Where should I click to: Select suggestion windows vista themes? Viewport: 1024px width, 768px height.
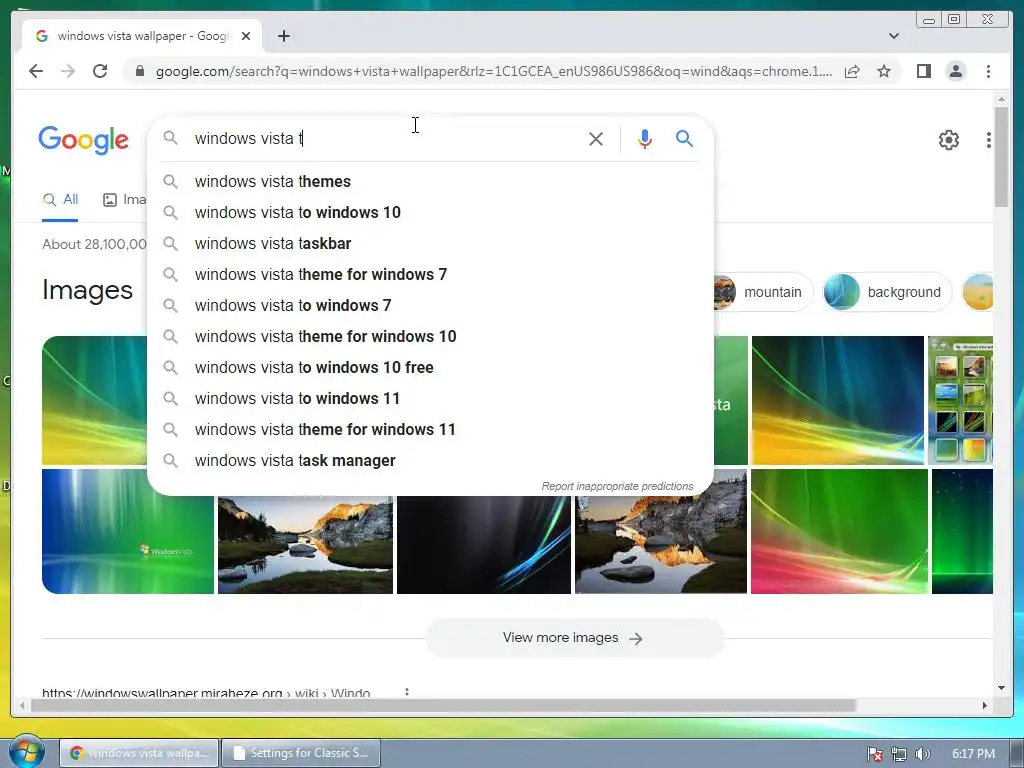[x=430, y=182]
